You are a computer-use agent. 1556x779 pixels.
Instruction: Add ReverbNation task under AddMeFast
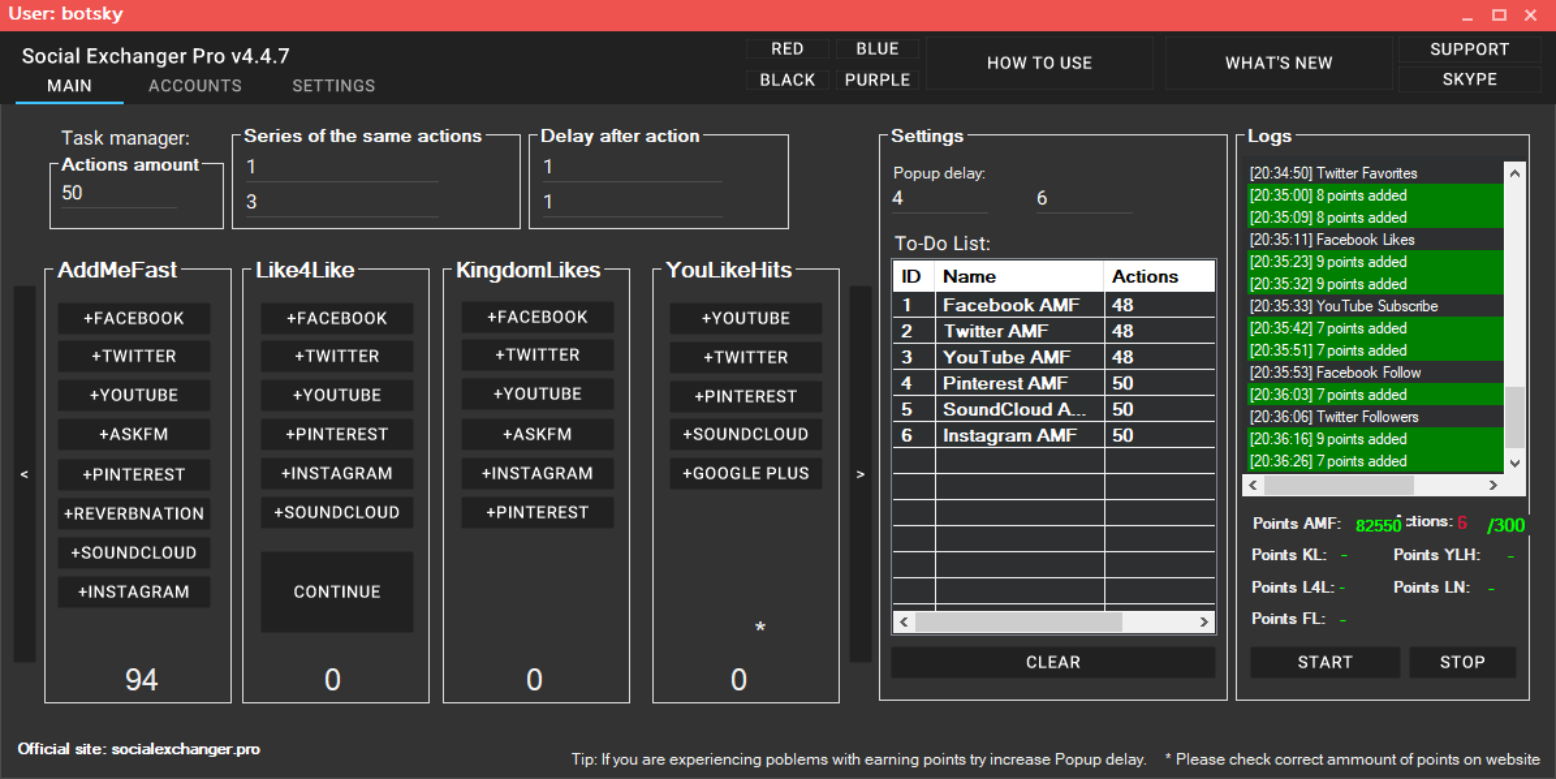(x=134, y=513)
